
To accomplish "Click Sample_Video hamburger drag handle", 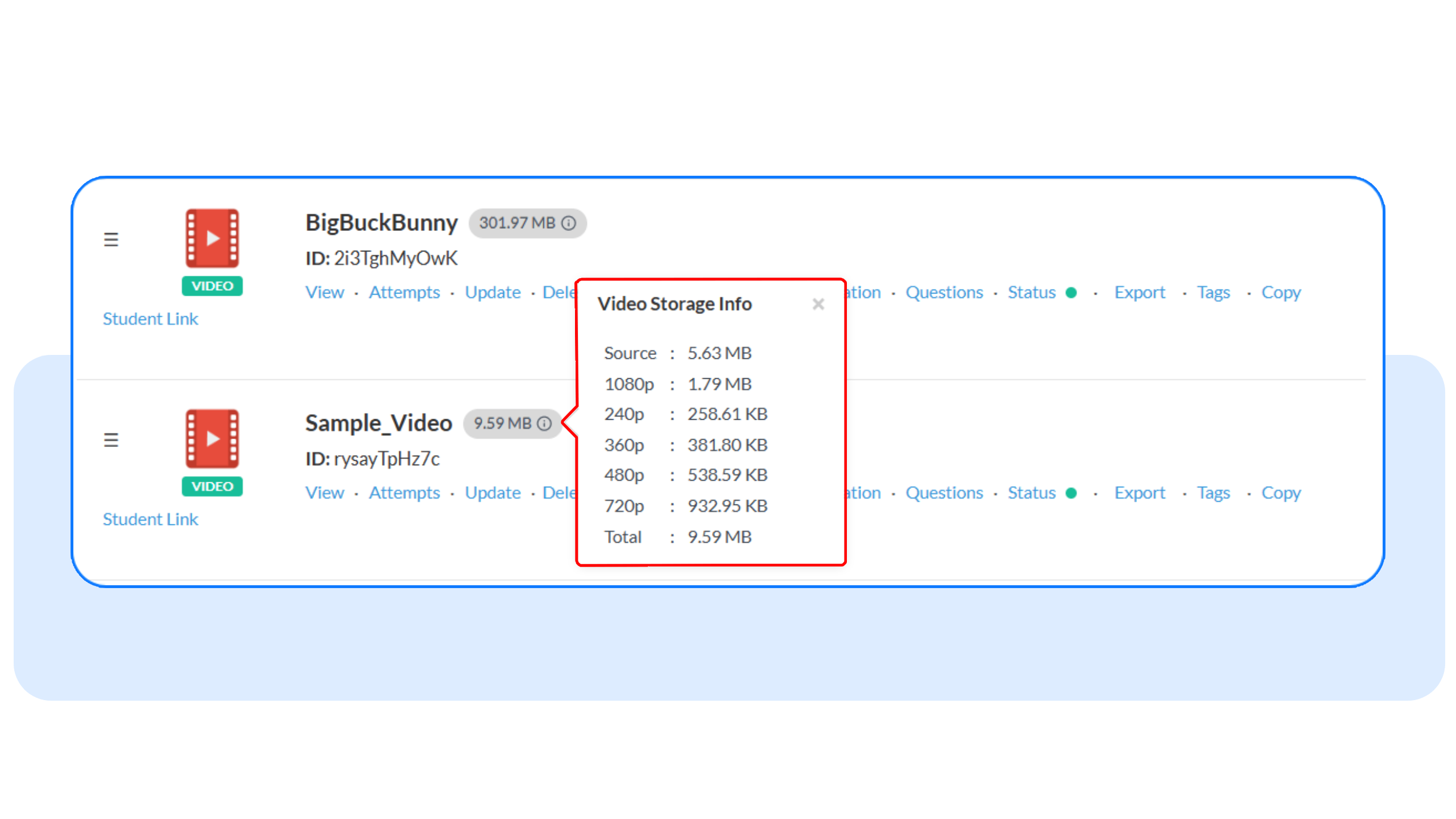I will pyautogui.click(x=111, y=440).
